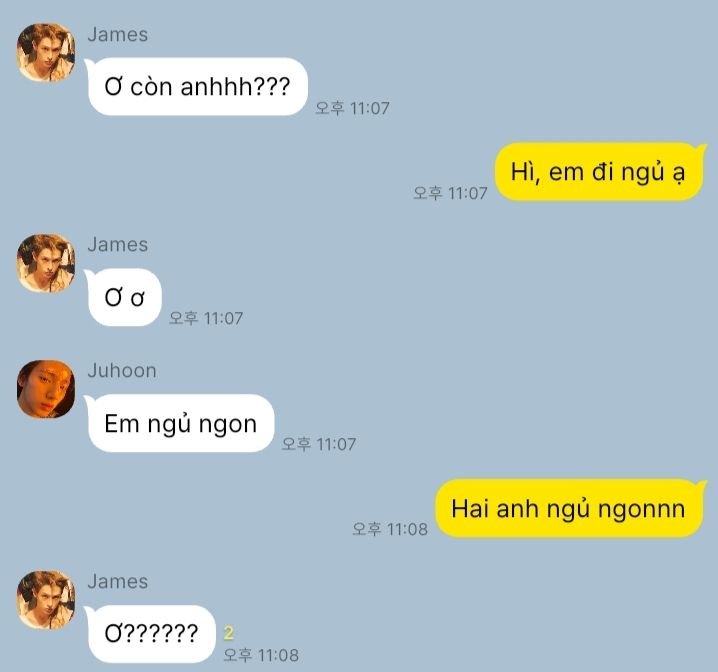718x672 pixels.
Task: Tap the yellow unread count '2'
Action: click(228, 633)
